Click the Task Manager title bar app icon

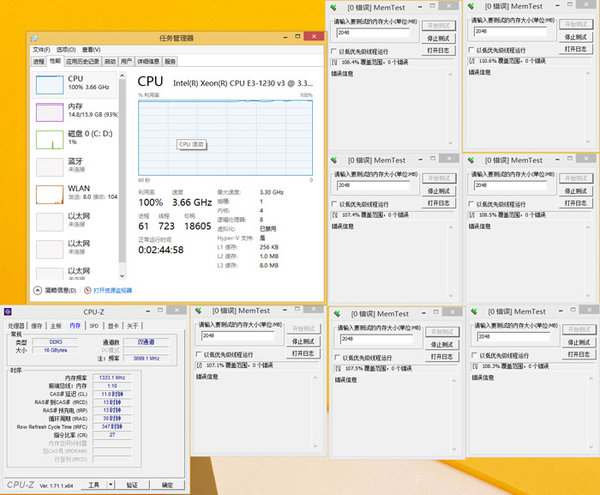coord(34,38)
